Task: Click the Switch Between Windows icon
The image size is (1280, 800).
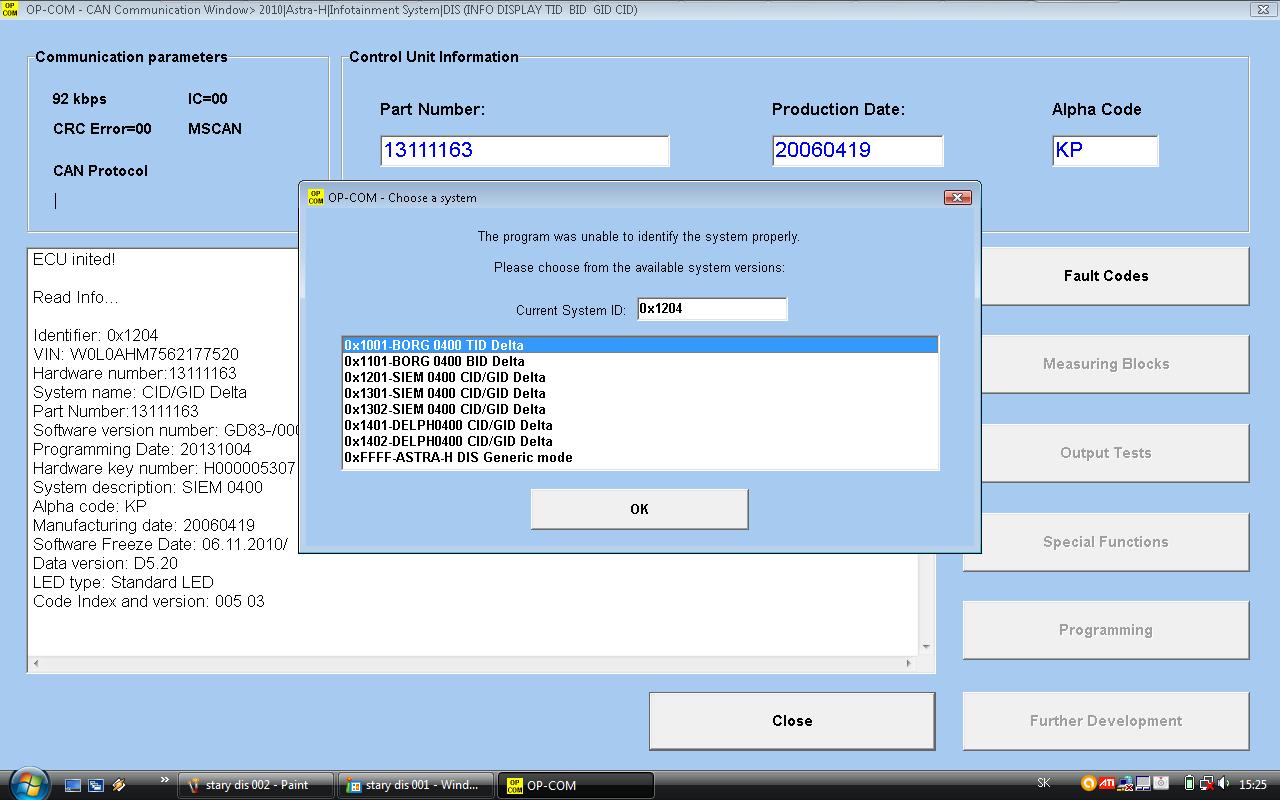Action: [96, 785]
